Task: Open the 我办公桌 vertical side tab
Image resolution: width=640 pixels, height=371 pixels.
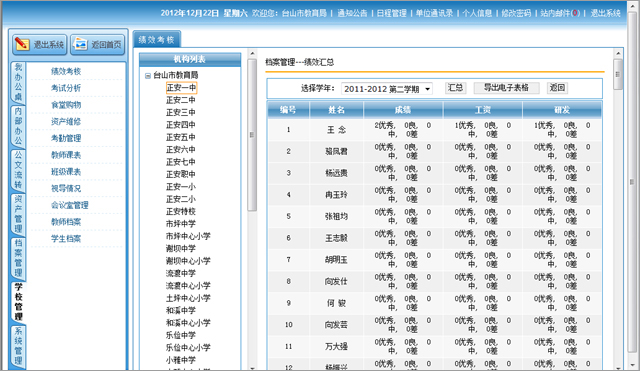Action: point(18,82)
